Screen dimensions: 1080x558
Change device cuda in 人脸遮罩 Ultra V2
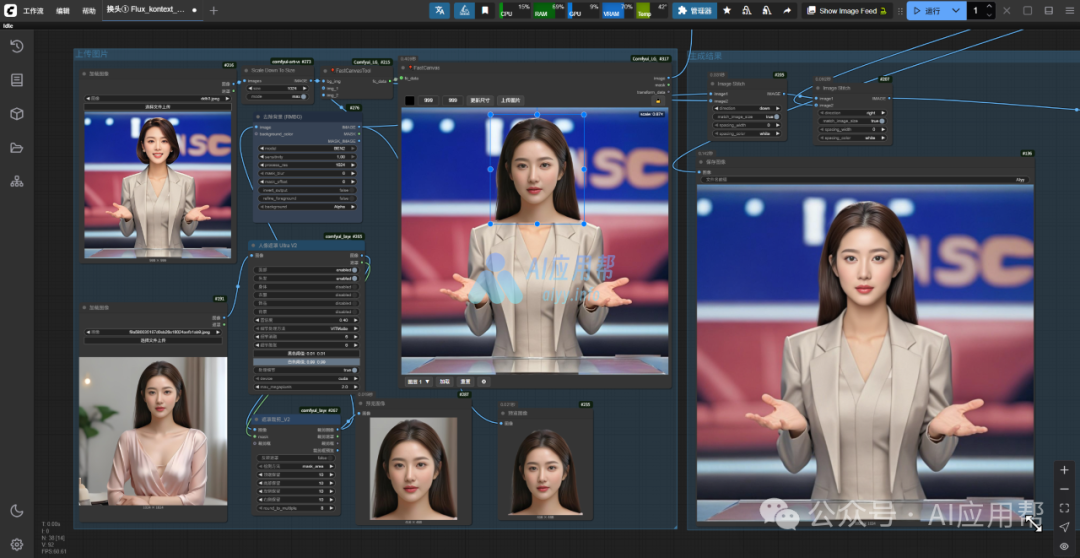(307, 378)
